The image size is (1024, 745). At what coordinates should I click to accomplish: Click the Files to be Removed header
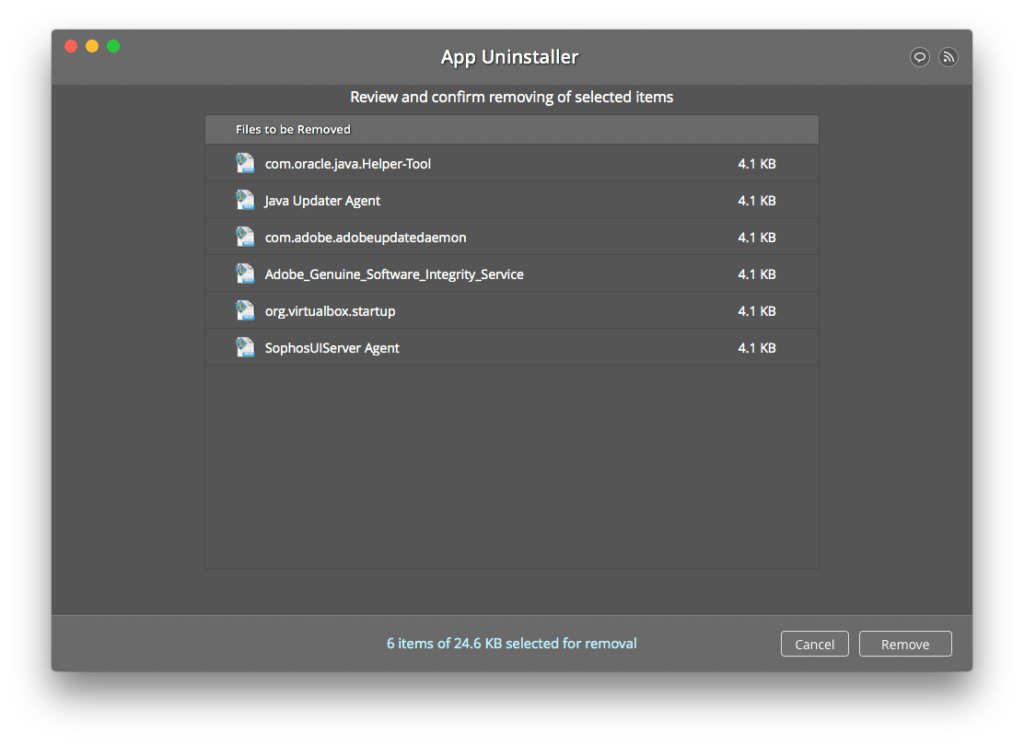[511, 129]
